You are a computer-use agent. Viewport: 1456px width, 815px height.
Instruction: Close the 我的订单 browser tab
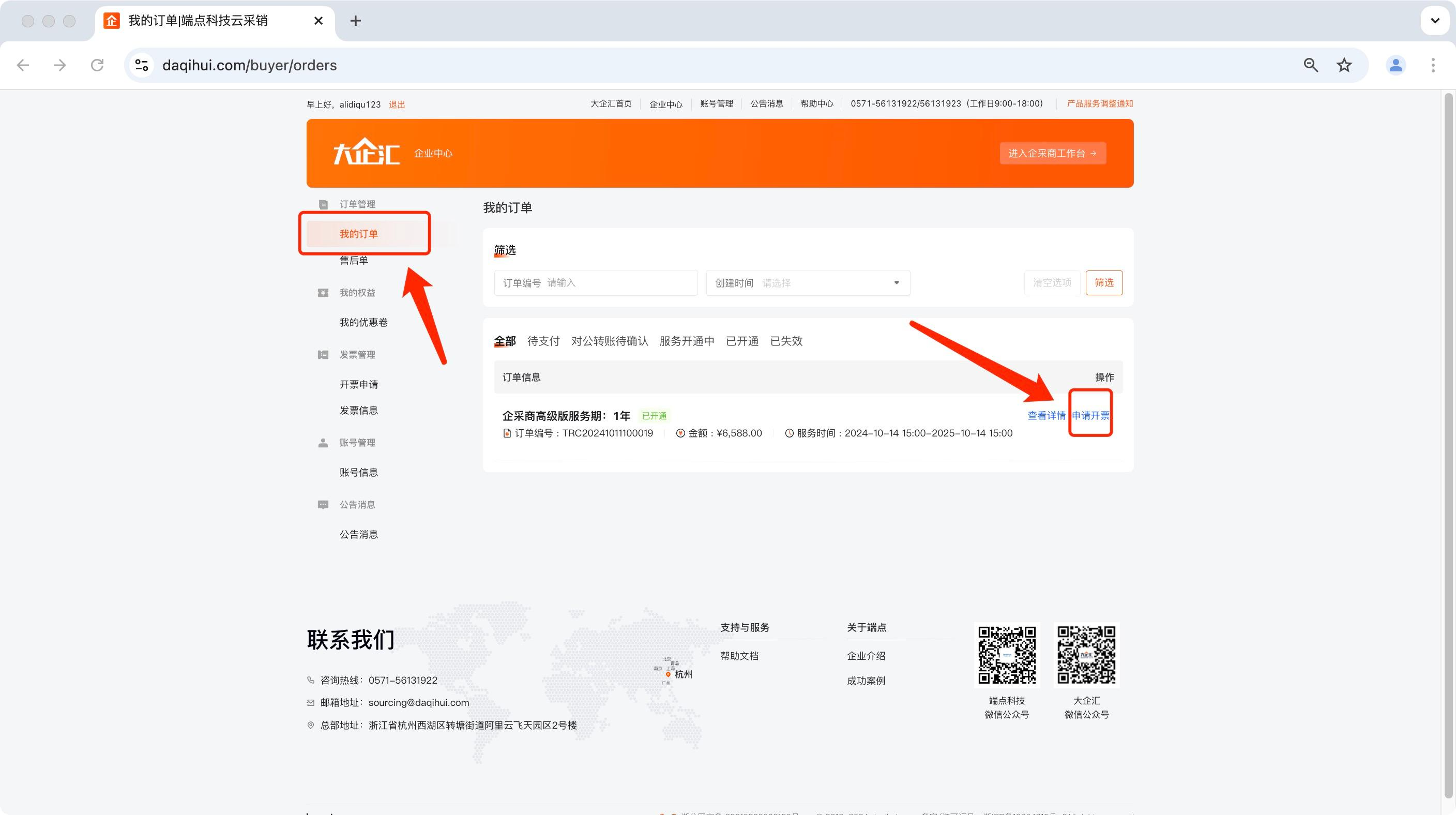click(319, 21)
